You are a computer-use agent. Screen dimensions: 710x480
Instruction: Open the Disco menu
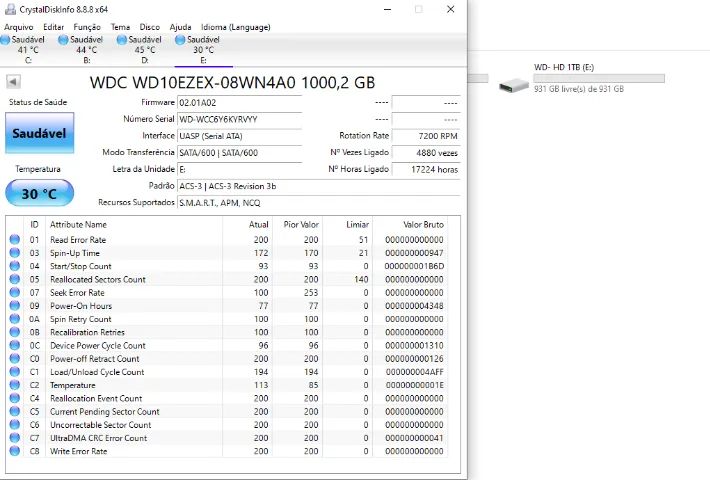pyautogui.click(x=149, y=27)
